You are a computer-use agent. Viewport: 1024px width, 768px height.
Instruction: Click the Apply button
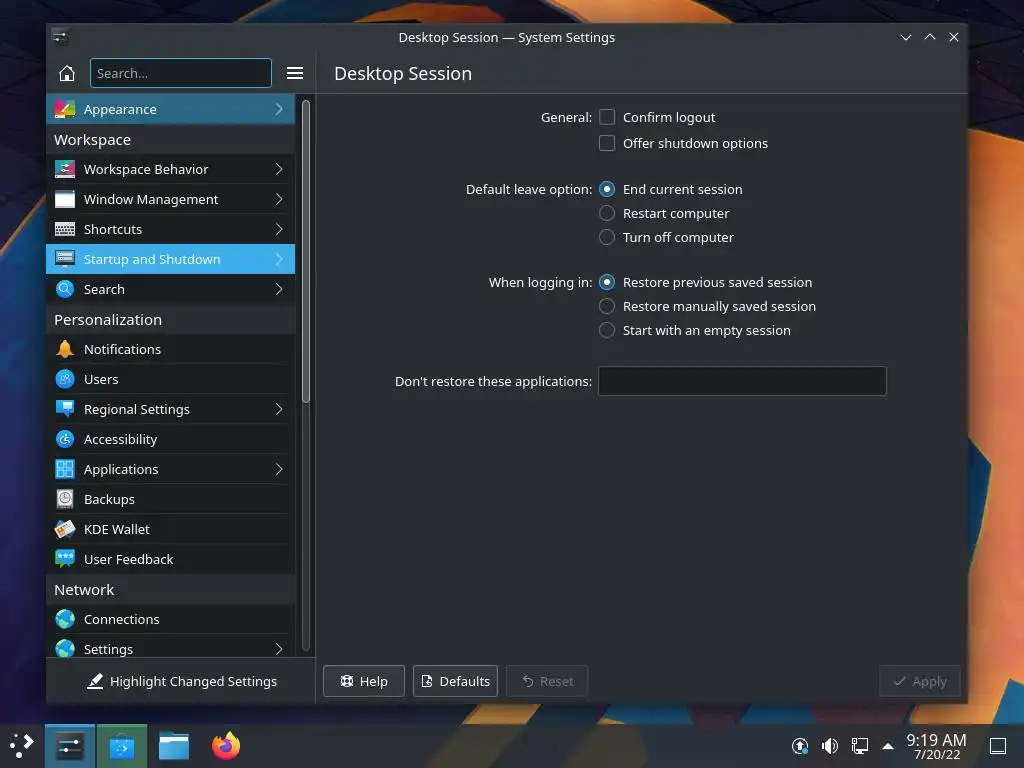click(920, 681)
